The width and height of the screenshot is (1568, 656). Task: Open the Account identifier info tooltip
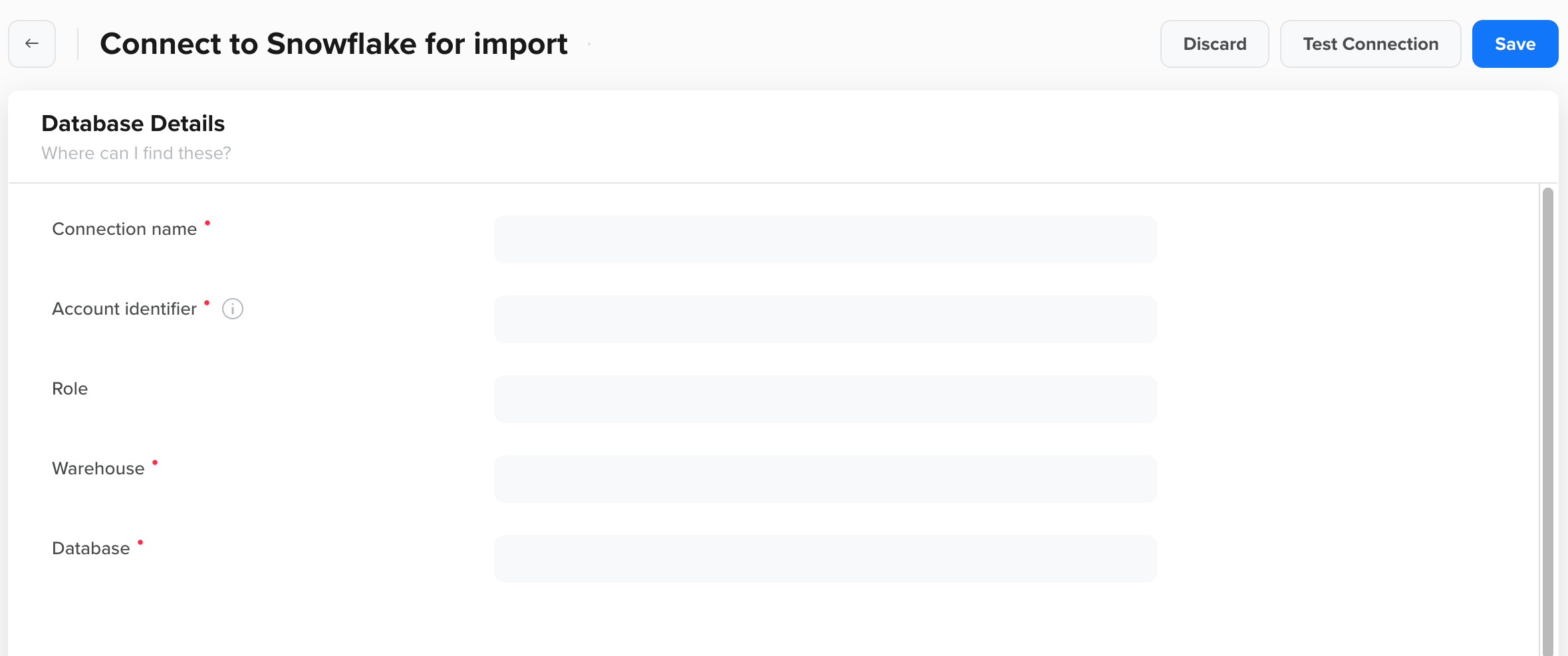tap(233, 309)
